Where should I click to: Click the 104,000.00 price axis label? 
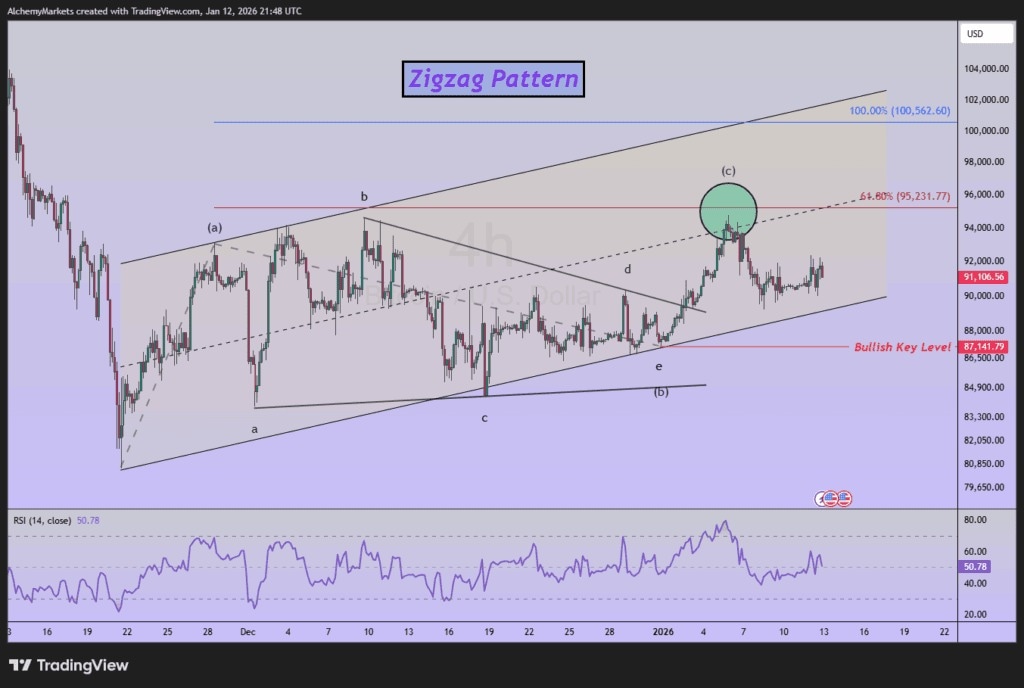(x=986, y=69)
